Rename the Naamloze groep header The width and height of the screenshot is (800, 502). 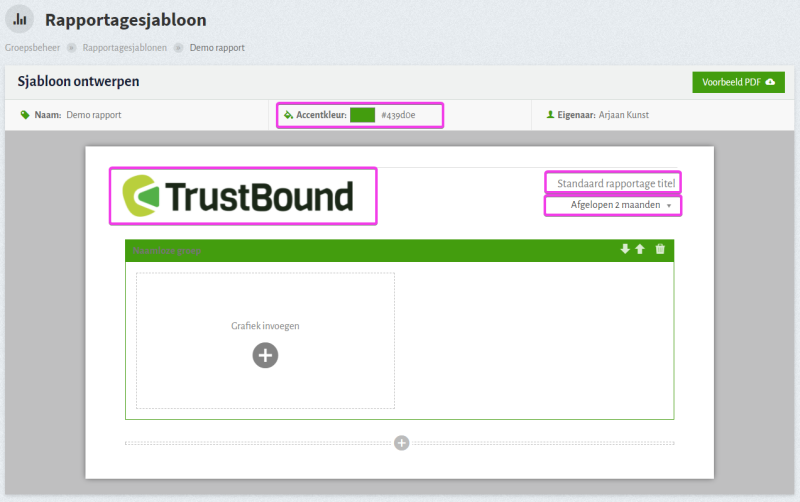(x=167, y=250)
